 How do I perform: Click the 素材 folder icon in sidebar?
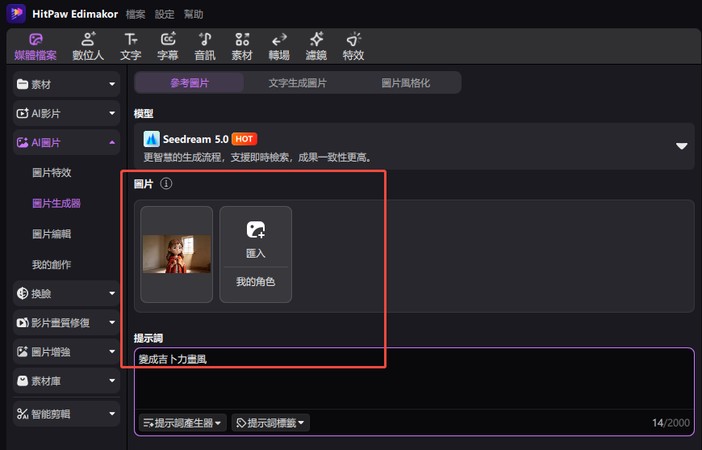(x=22, y=84)
